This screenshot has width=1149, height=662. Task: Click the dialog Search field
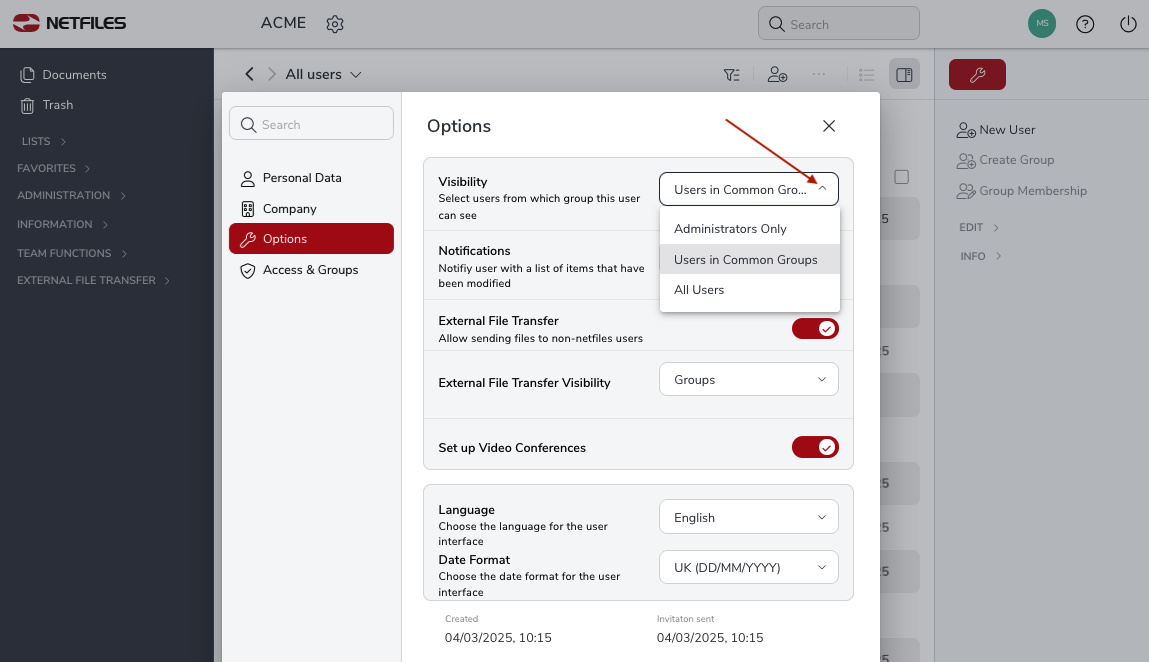click(311, 123)
